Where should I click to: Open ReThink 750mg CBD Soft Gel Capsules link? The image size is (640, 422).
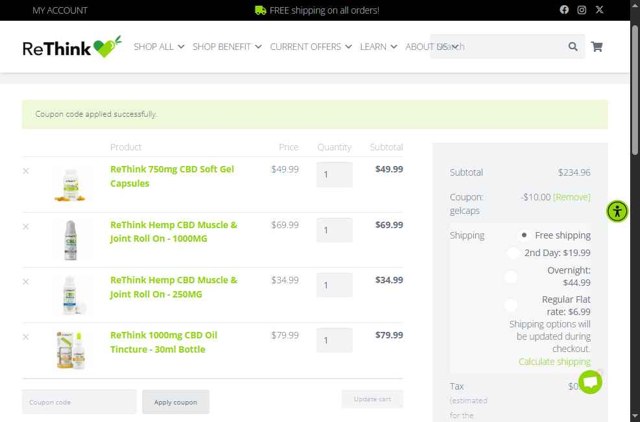tap(172, 176)
